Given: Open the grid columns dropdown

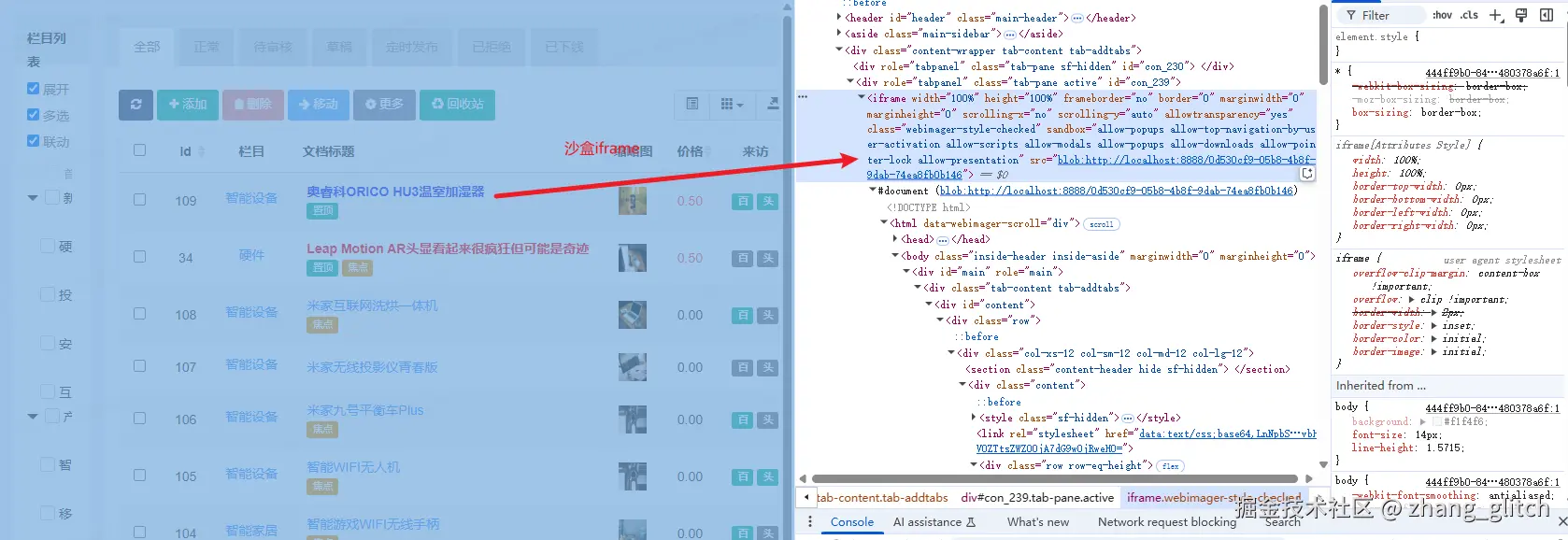Looking at the screenshot, I should (x=732, y=105).
